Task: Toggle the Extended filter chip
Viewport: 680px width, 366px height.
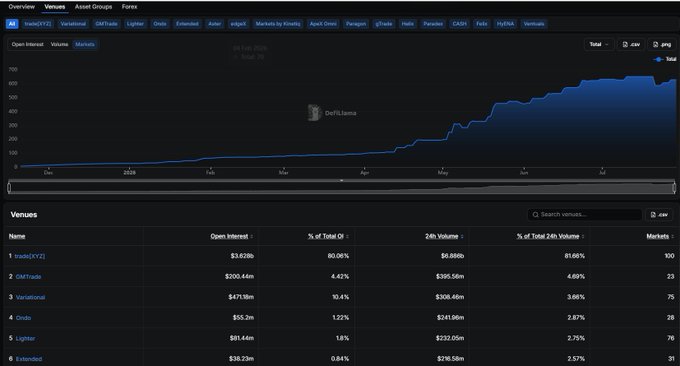Action: tap(187, 24)
